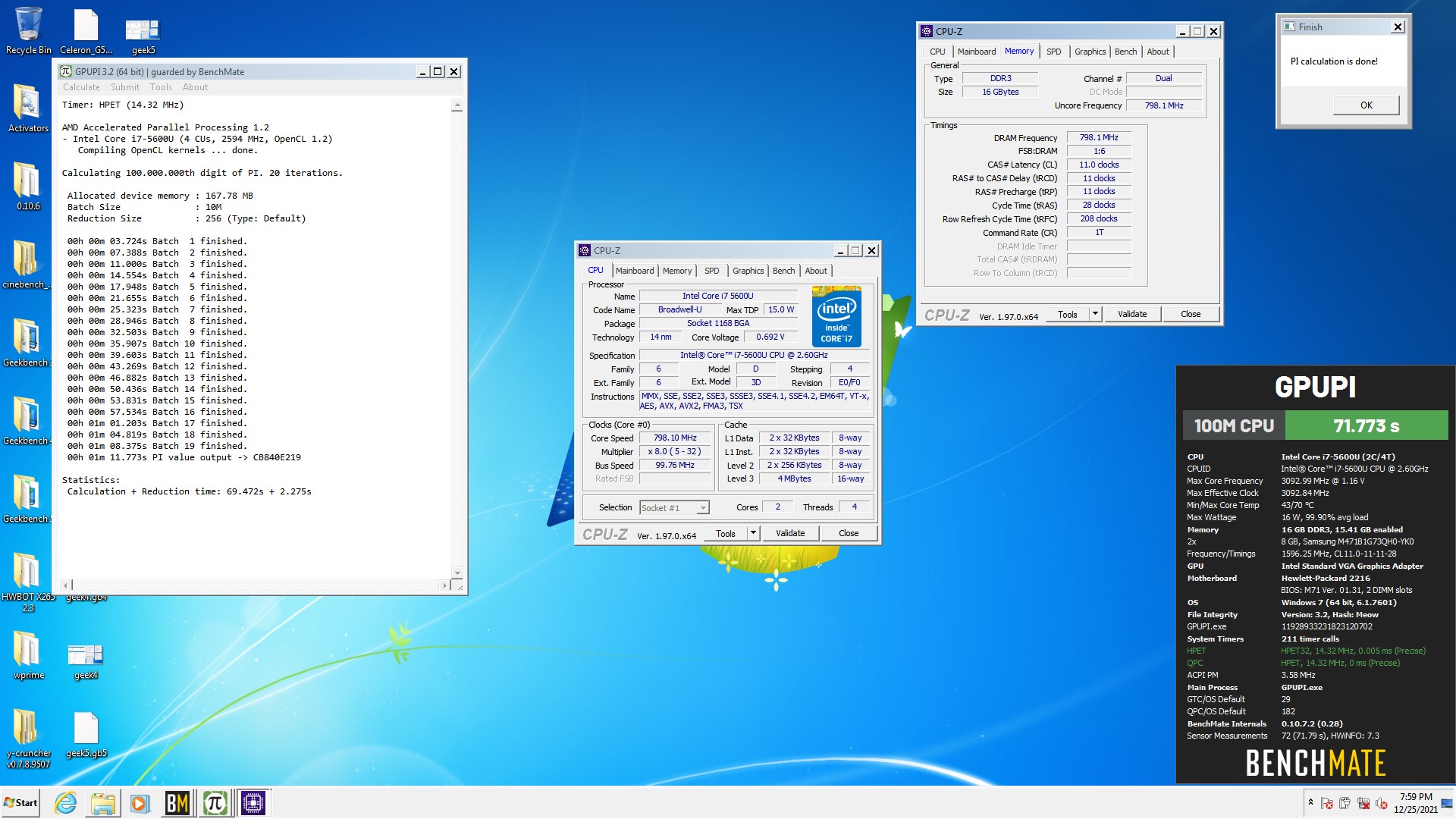Open the y-cruncher v0.7.8.9507 folder icon
This screenshot has width=1456, height=819.
[x=28, y=738]
